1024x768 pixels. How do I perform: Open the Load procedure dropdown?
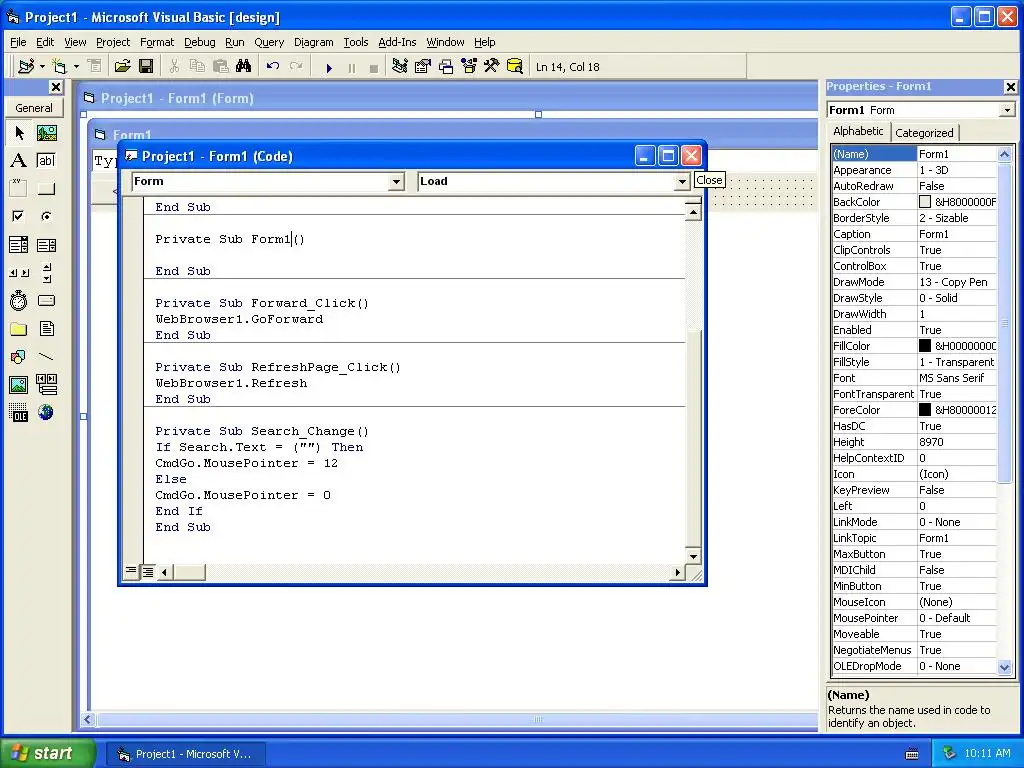(x=682, y=182)
